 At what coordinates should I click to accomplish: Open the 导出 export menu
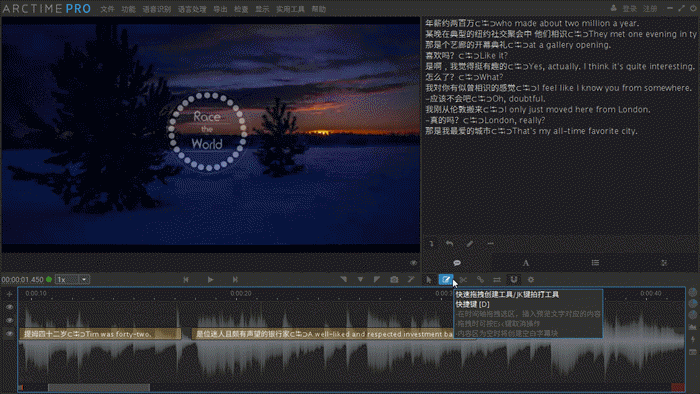point(220,9)
